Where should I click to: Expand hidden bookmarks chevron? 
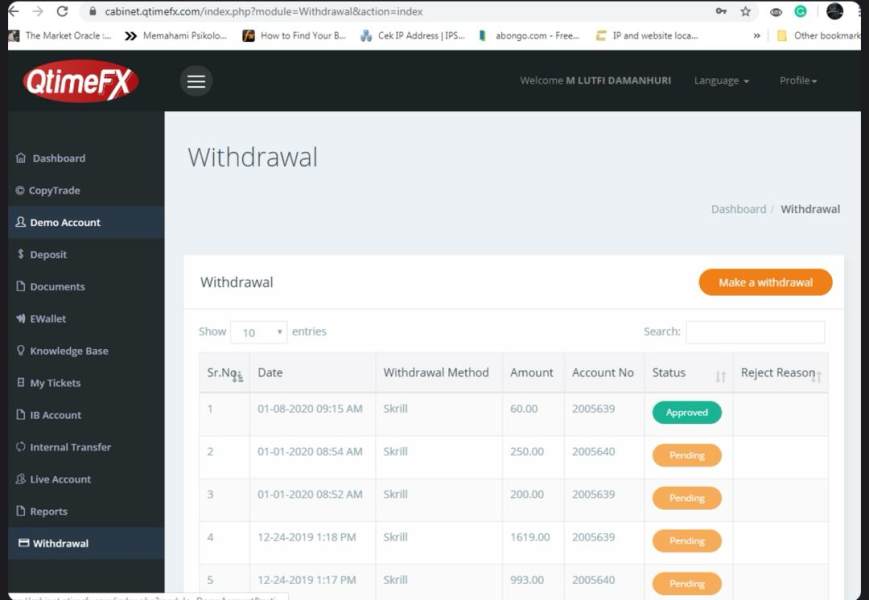(x=756, y=35)
